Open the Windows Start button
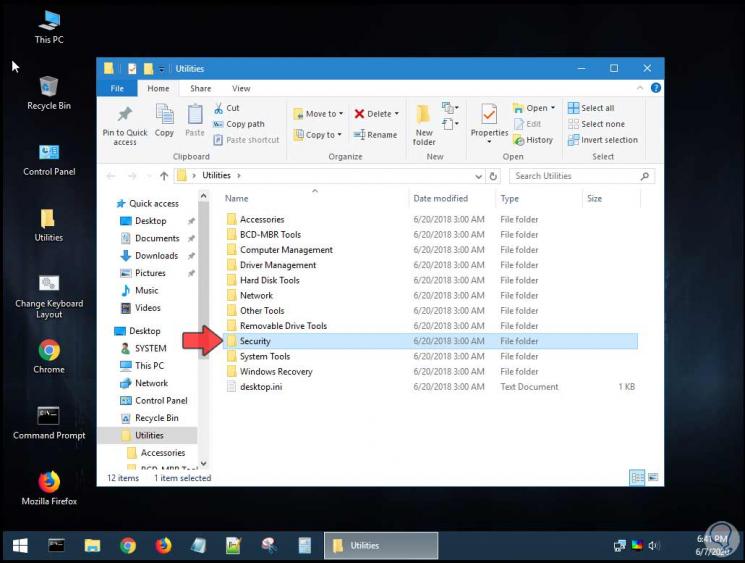 pyautogui.click(x=20, y=545)
